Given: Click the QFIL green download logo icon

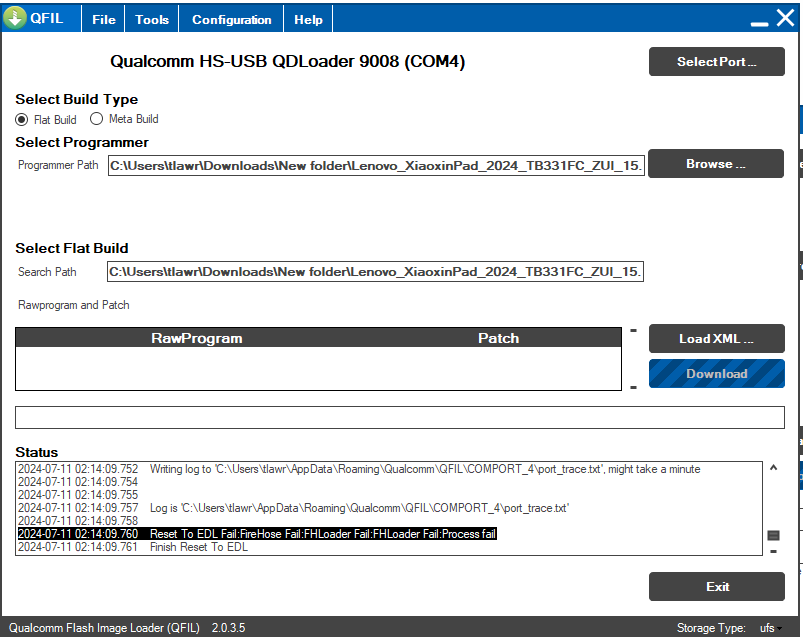Looking at the screenshot, I should pos(14,18).
